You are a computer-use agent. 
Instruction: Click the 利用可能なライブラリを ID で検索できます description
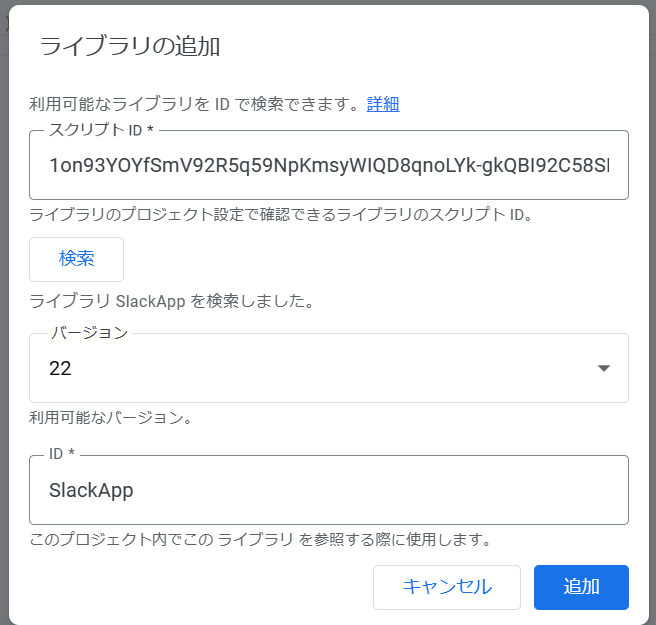[194, 104]
